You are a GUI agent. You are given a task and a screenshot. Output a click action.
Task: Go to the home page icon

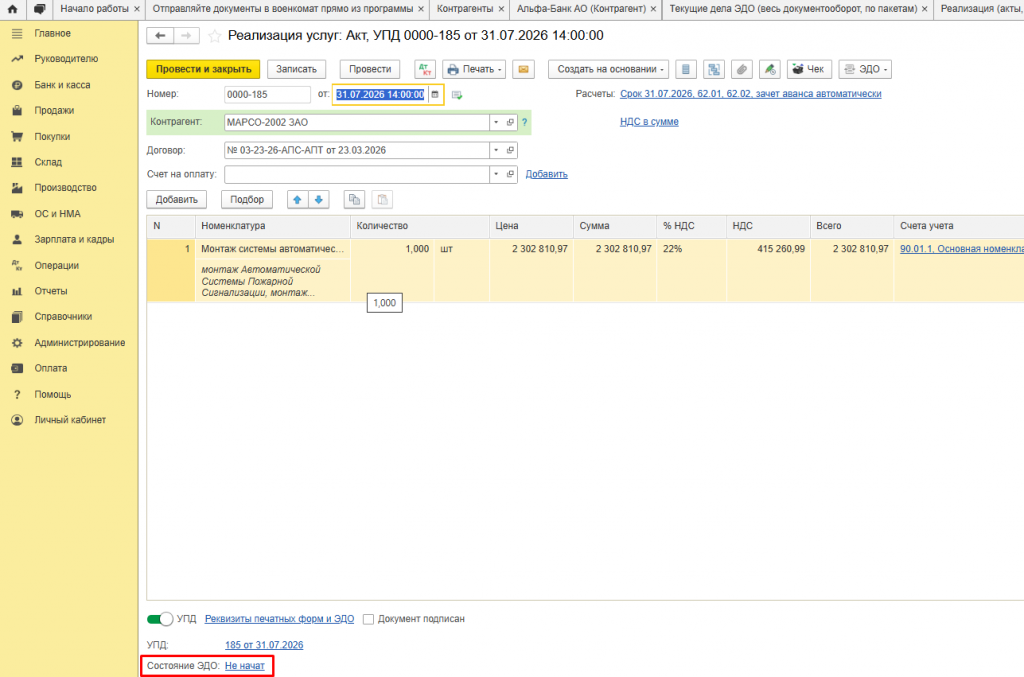[12, 9]
